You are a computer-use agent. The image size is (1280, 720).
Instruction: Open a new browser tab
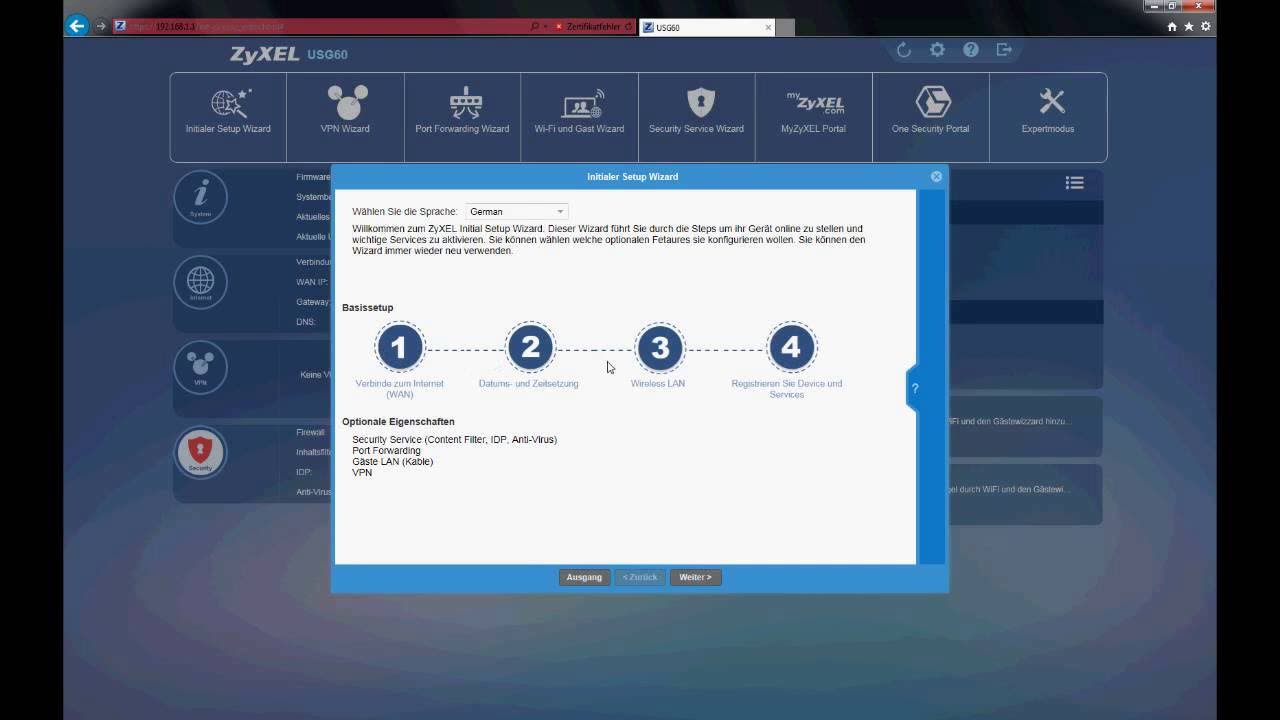[x=786, y=27]
